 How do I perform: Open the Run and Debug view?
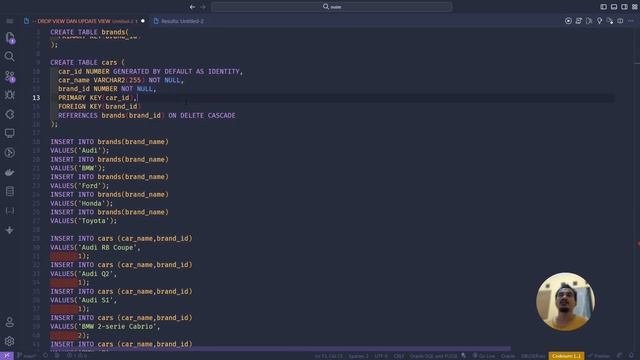pos(9,95)
